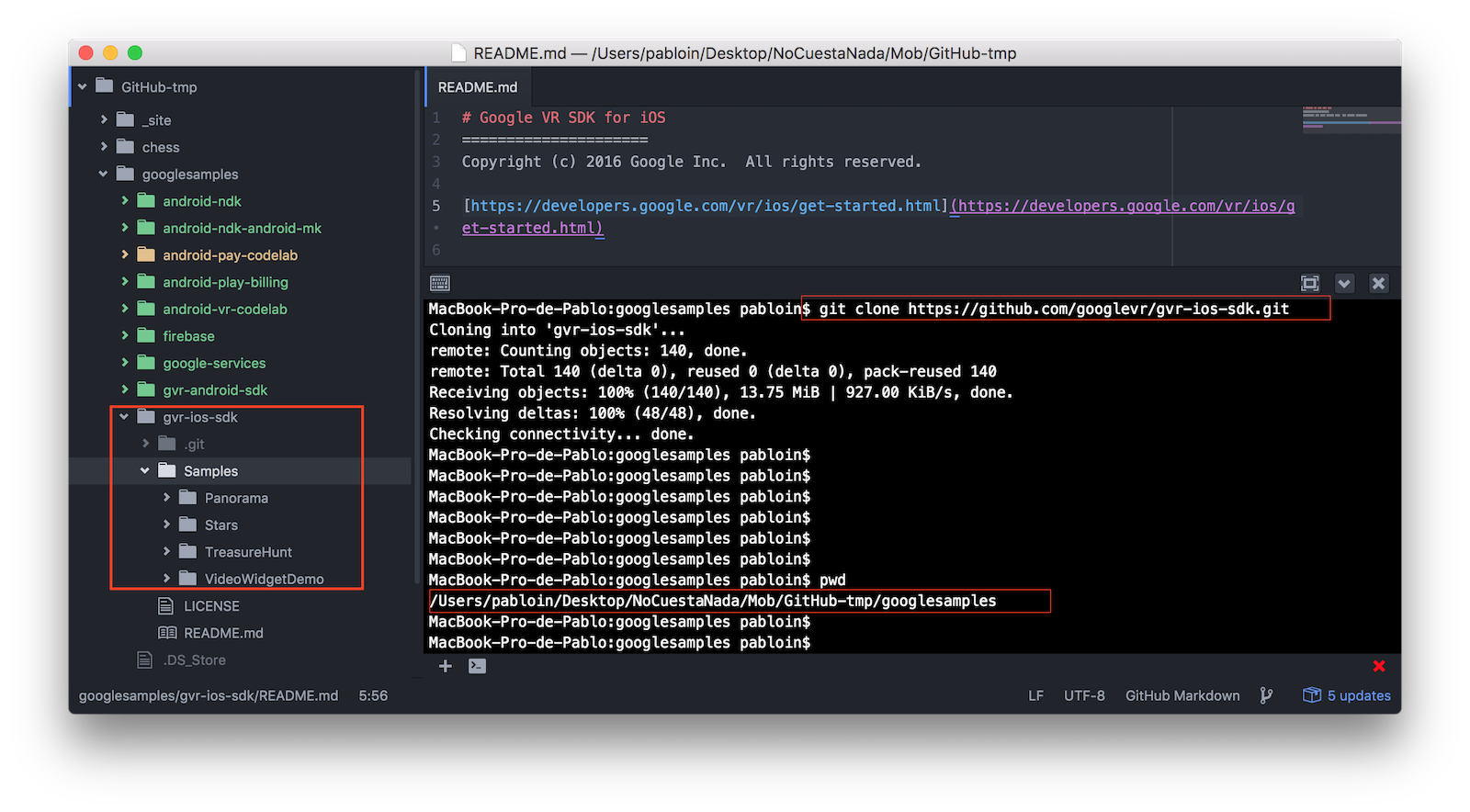Expand the android-ndk folder
Image resolution: width=1470 pixels, height=812 pixels.
point(125,200)
